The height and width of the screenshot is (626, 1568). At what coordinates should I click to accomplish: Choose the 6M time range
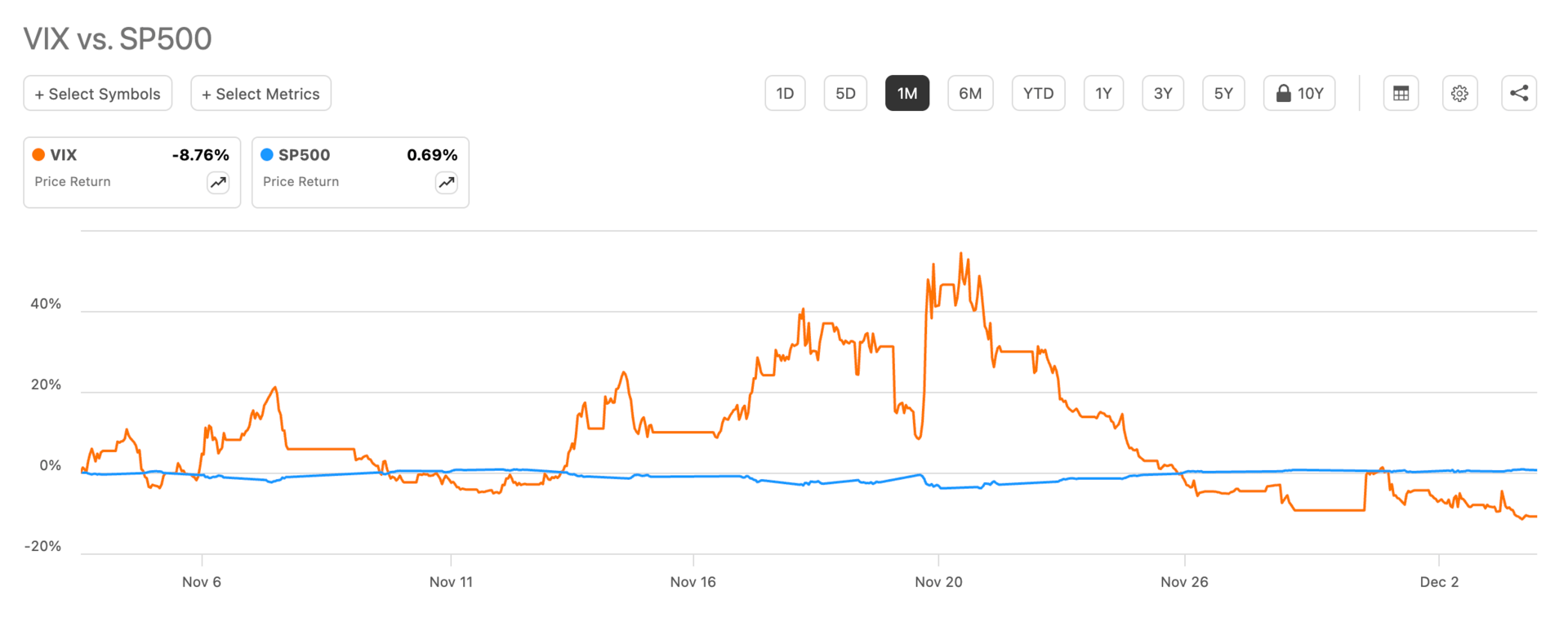click(x=970, y=93)
